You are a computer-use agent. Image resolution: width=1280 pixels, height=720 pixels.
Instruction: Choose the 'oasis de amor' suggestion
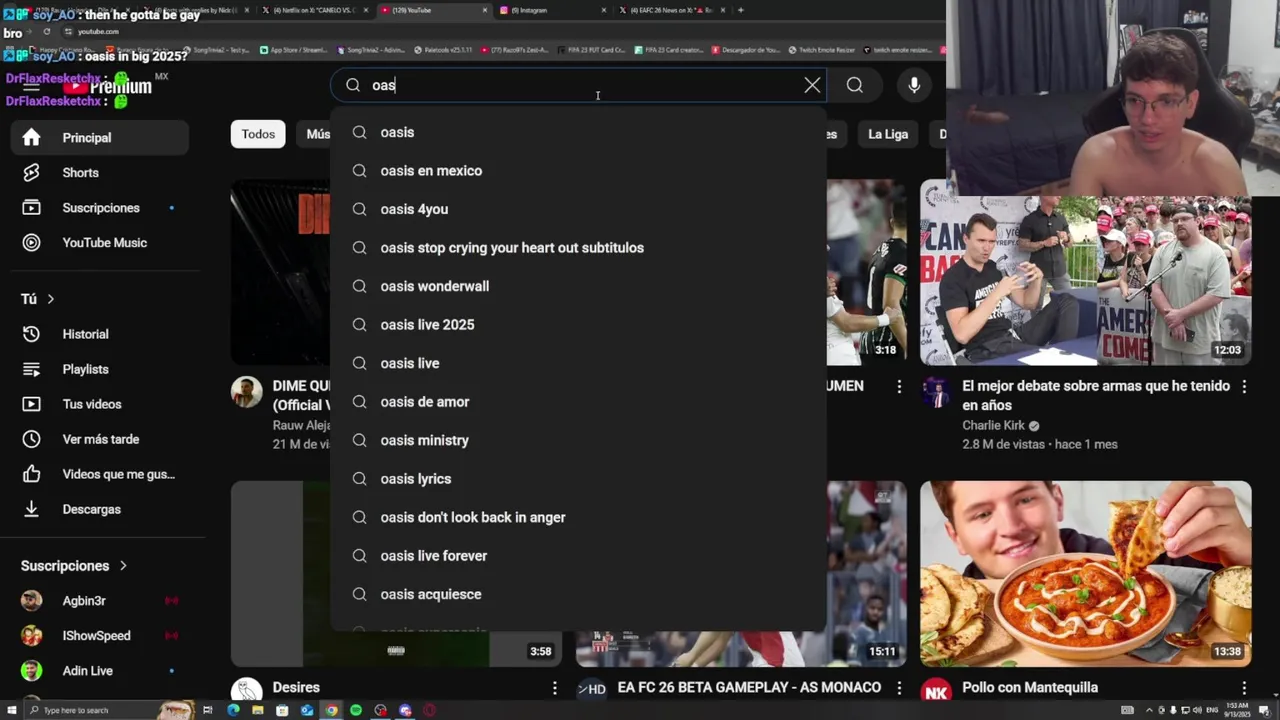tap(579, 402)
